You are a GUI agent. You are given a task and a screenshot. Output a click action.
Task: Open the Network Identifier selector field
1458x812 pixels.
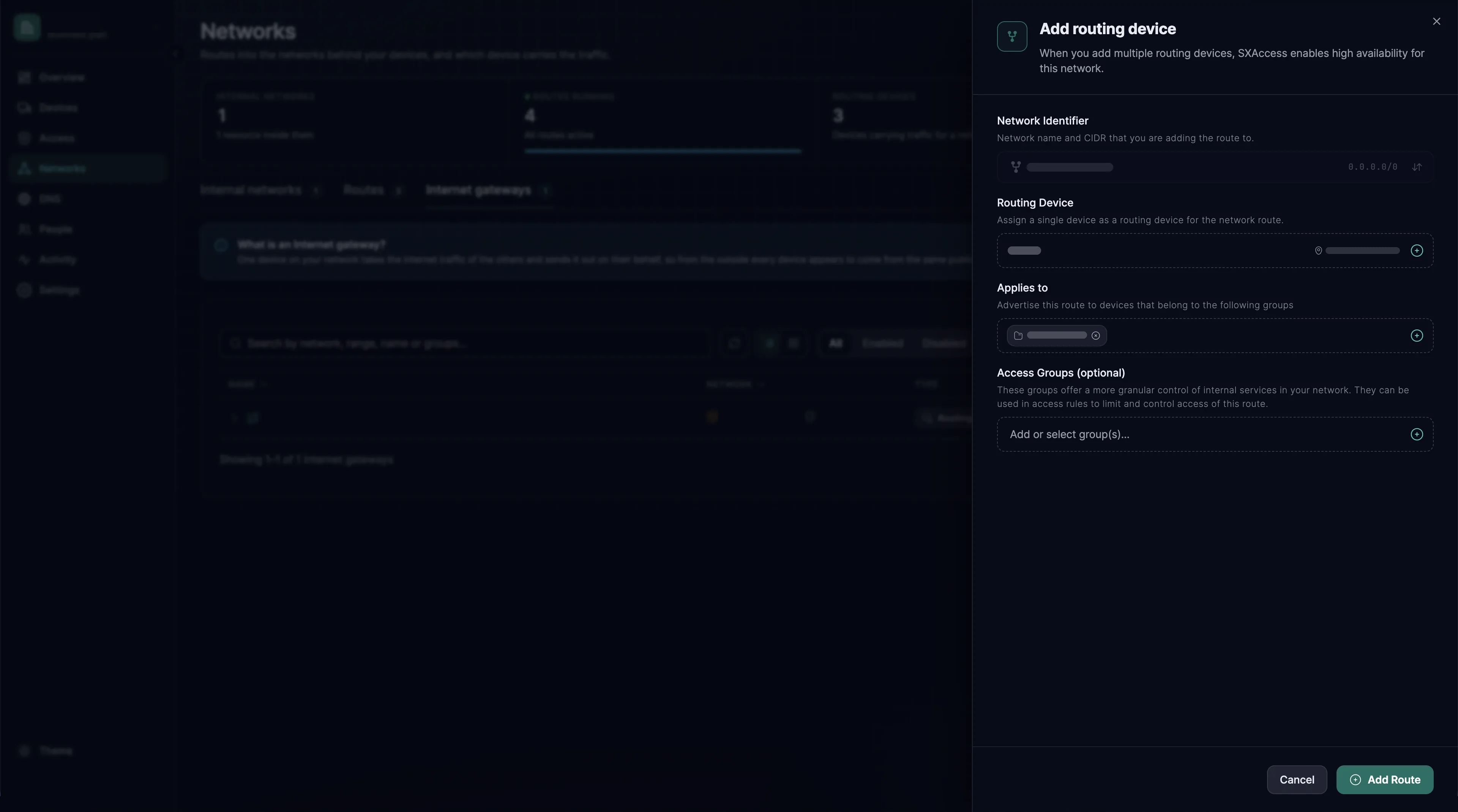pyautogui.click(x=1215, y=167)
